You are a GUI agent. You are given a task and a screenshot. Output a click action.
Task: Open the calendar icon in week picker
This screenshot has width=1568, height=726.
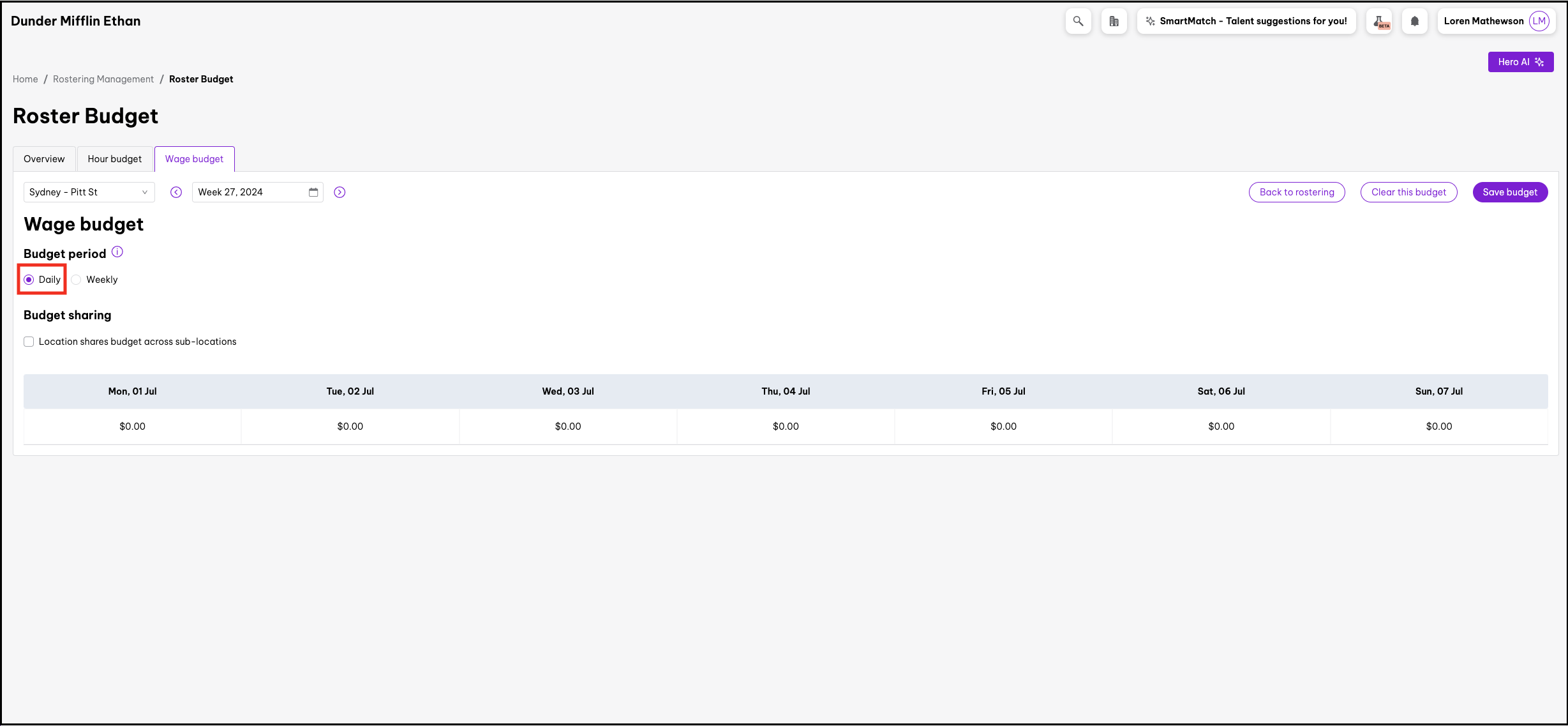pos(313,192)
